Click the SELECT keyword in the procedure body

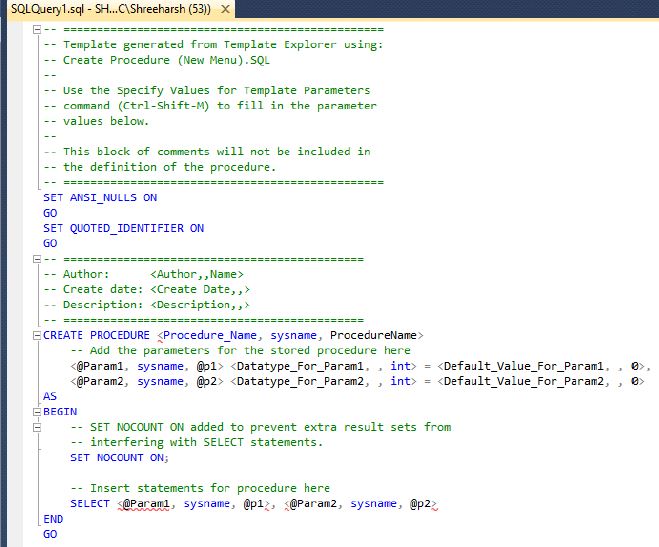tap(90, 503)
